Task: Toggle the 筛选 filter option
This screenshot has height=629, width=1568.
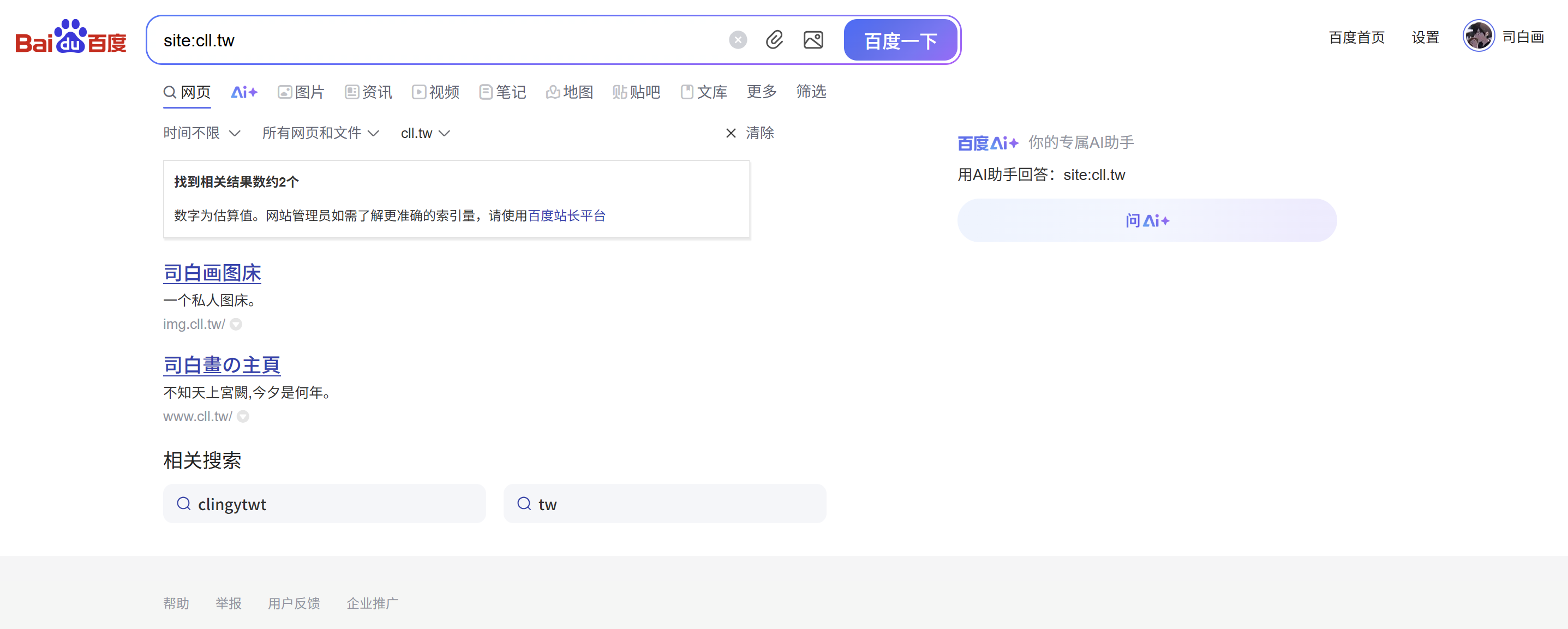Action: 811,92
